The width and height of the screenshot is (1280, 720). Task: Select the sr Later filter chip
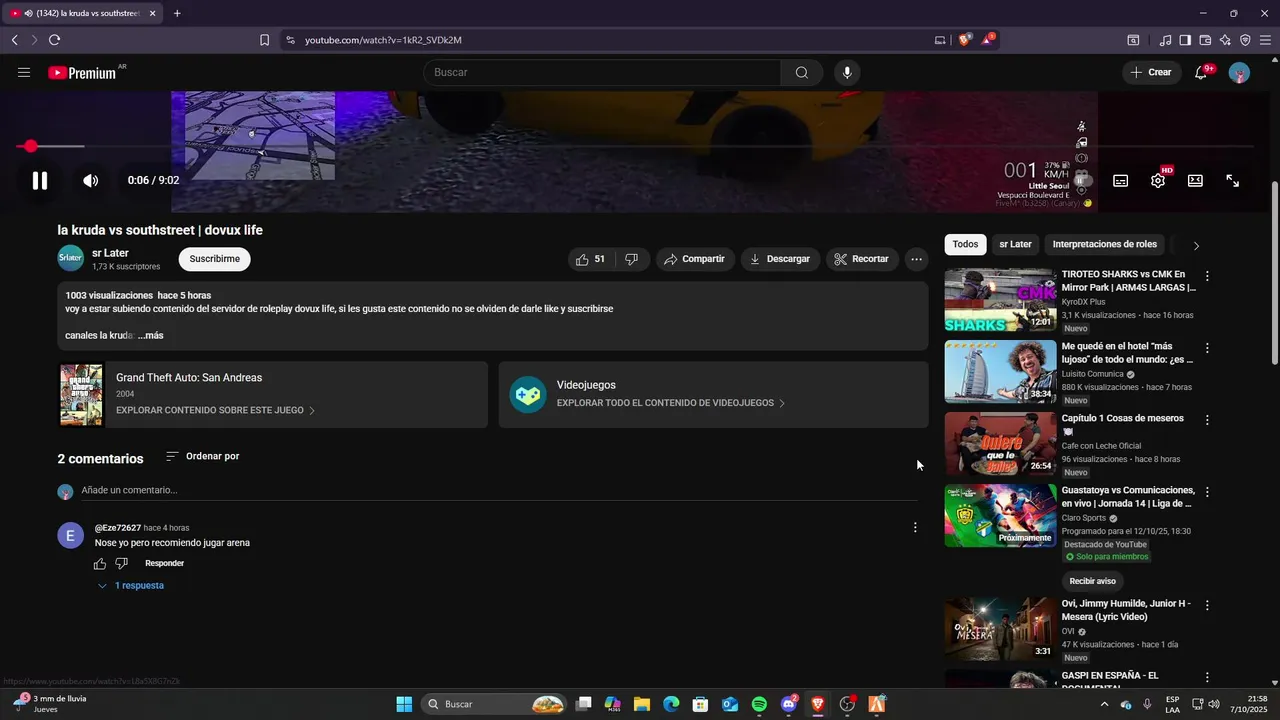click(x=1015, y=244)
